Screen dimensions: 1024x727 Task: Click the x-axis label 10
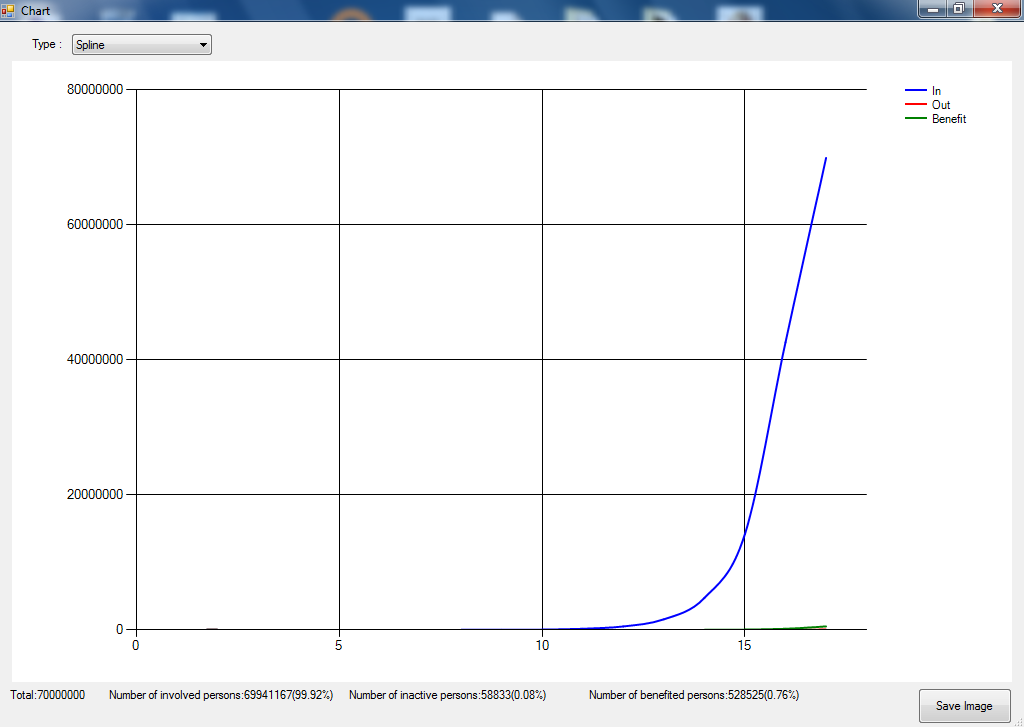pos(542,645)
